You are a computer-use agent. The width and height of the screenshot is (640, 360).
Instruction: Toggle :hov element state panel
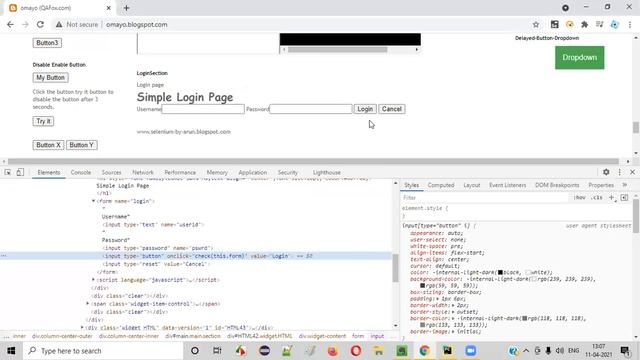(580, 198)
